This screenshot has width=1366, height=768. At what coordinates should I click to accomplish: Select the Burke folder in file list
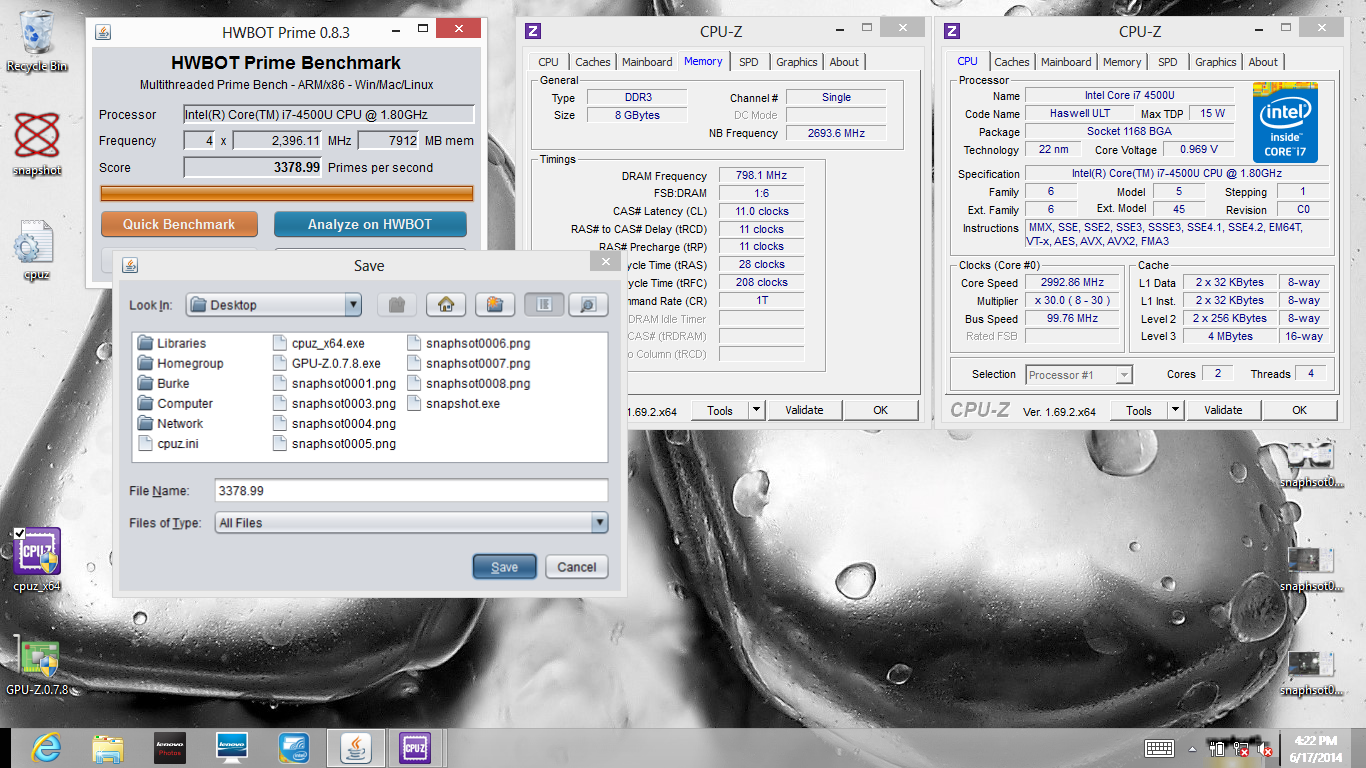coord(163,383)
